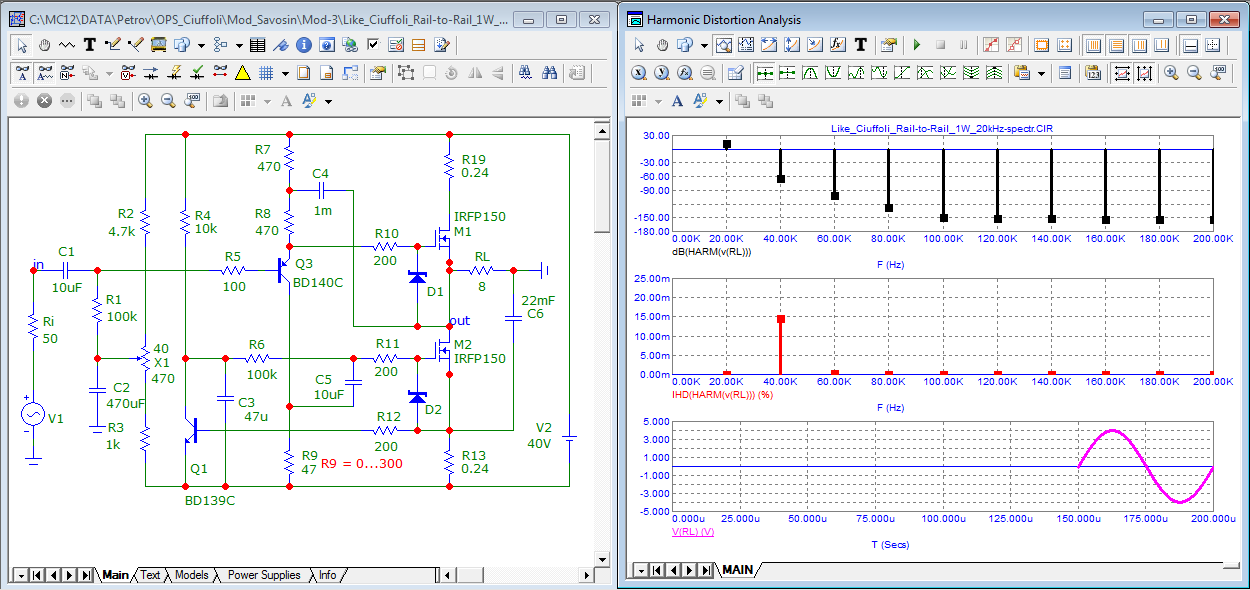Open the Power Supplies tab
This screenshot has width=1250, height=590.
(264, 575)
